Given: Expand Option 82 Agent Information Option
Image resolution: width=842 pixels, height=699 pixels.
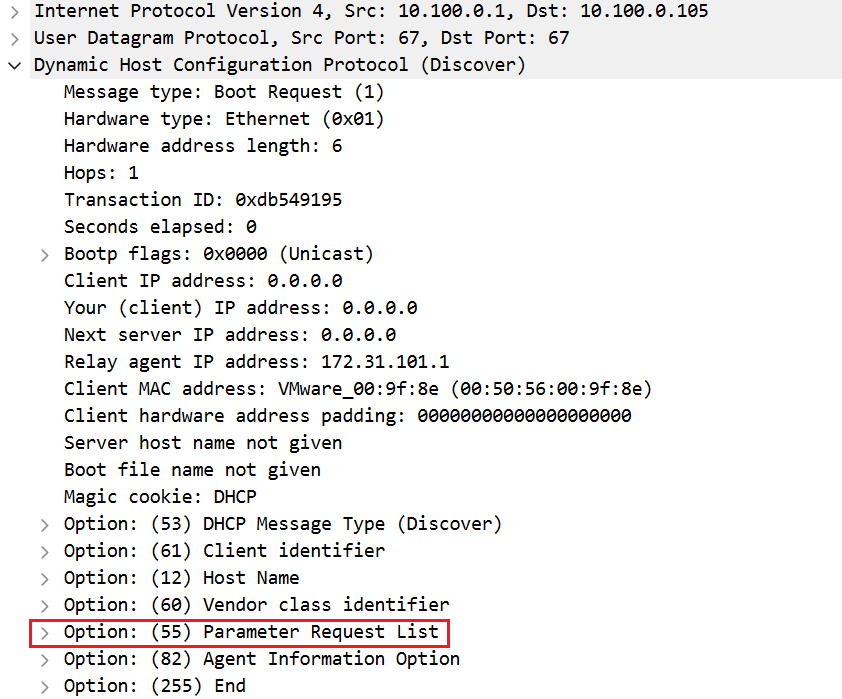Looking at the screenshot, I should 44,659.
